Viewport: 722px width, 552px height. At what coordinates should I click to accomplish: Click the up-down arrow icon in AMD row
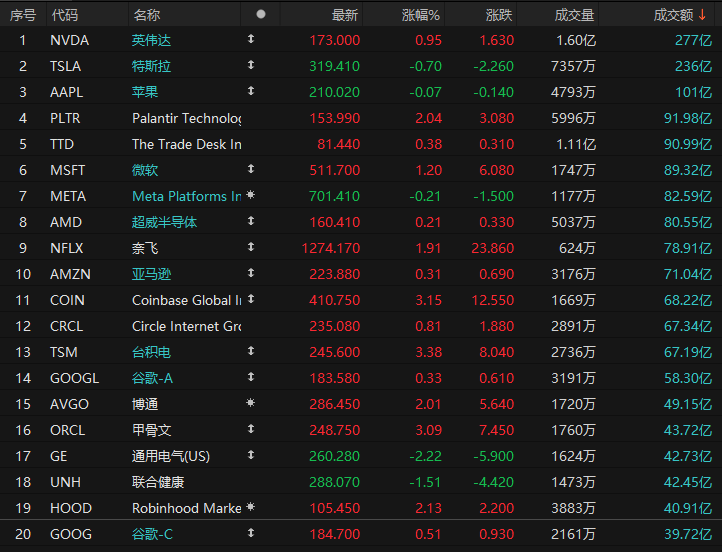[x=251, y=221]
